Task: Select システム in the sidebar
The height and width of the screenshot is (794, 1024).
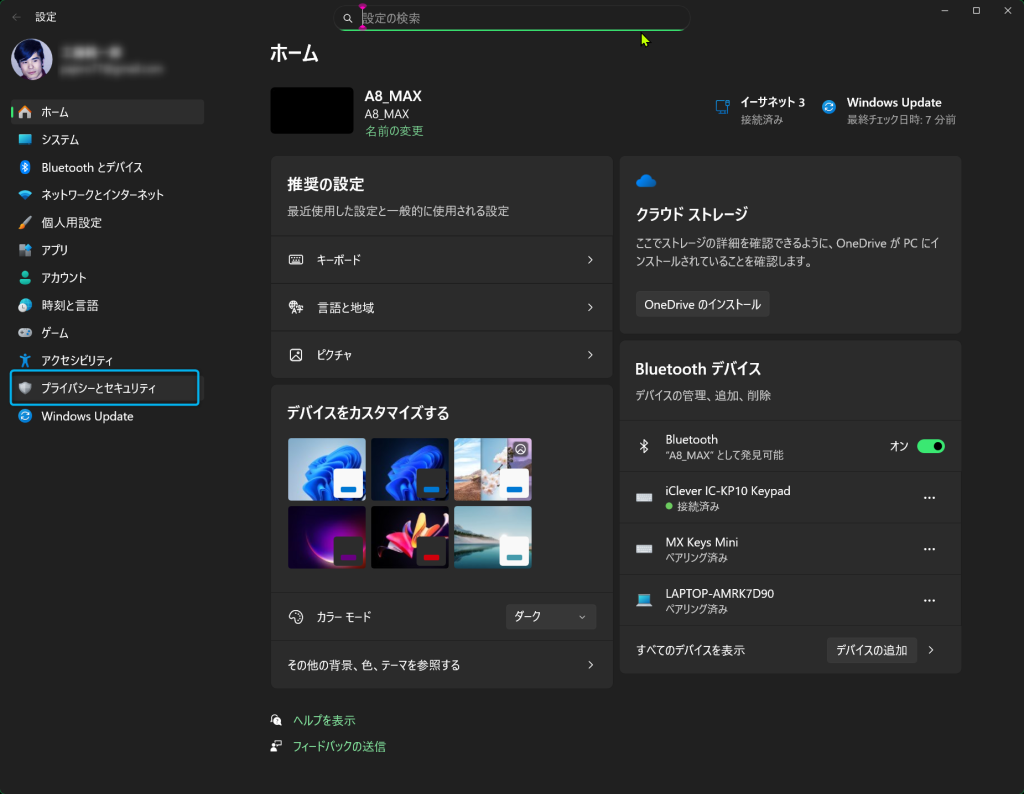Action: coord(60,140)
